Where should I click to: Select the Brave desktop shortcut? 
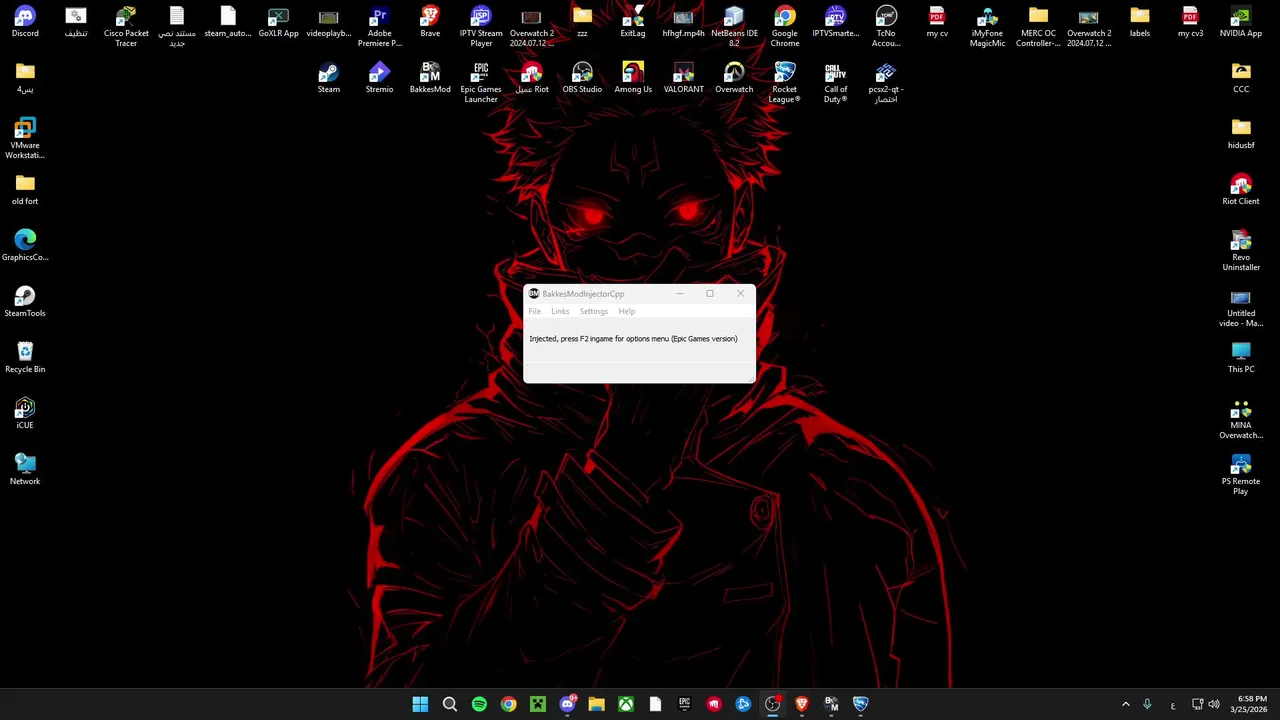click(430, 22)
